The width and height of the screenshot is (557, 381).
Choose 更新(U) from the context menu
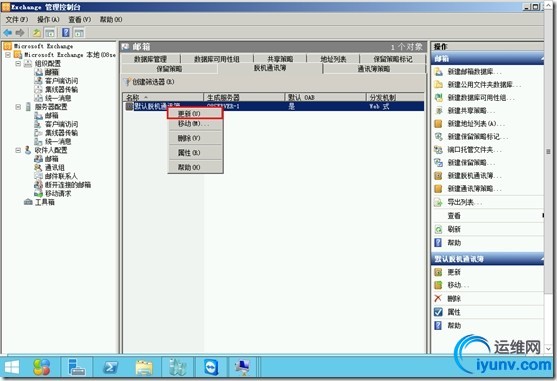[x=195, y=114]
